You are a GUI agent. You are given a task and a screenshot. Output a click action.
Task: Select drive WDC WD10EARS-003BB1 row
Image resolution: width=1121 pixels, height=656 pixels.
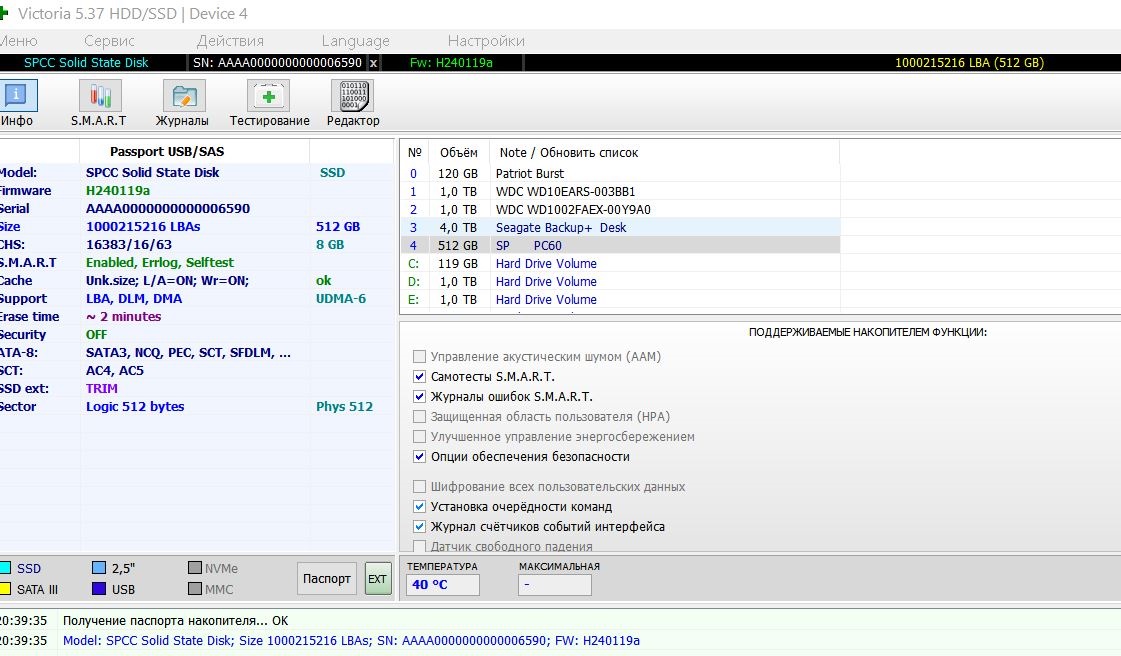click(620, 192)
